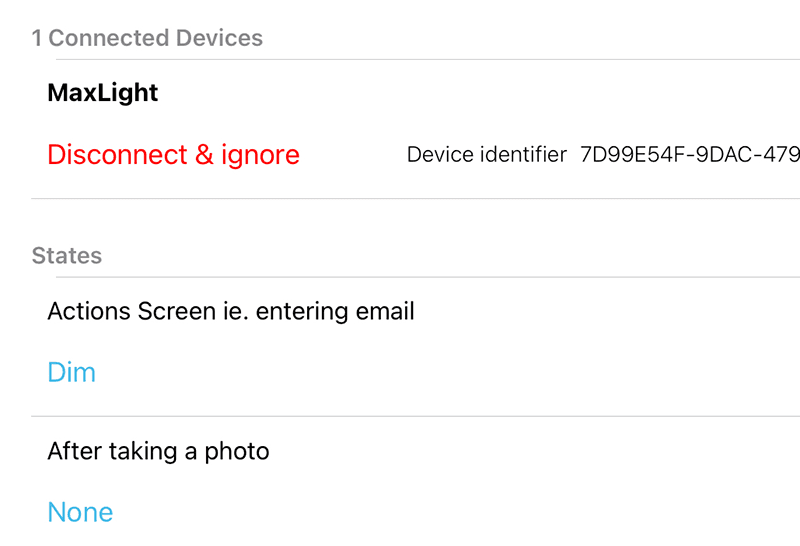The width and height of the screenshot is (800, 546).
Task: Choose the blue Dim link
Action: (x=71, y=373)
